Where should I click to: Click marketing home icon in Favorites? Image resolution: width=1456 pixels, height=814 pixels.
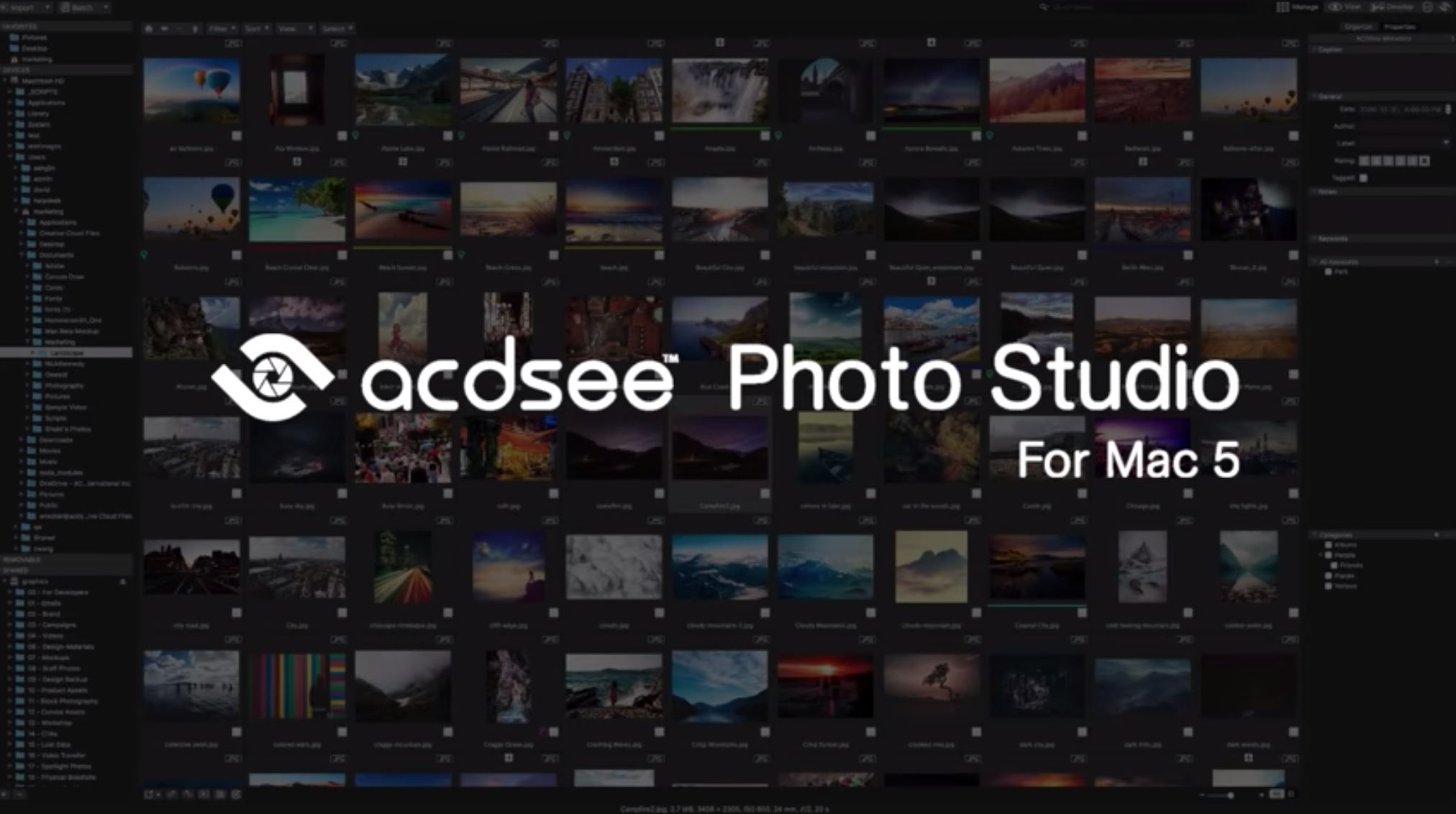14,59
